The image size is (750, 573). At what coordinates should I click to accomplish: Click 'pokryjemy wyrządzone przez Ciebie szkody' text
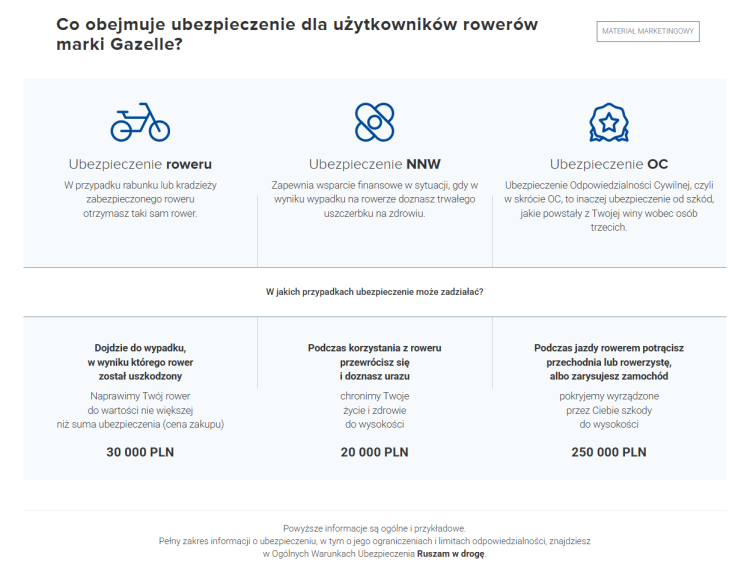(609, 410)
